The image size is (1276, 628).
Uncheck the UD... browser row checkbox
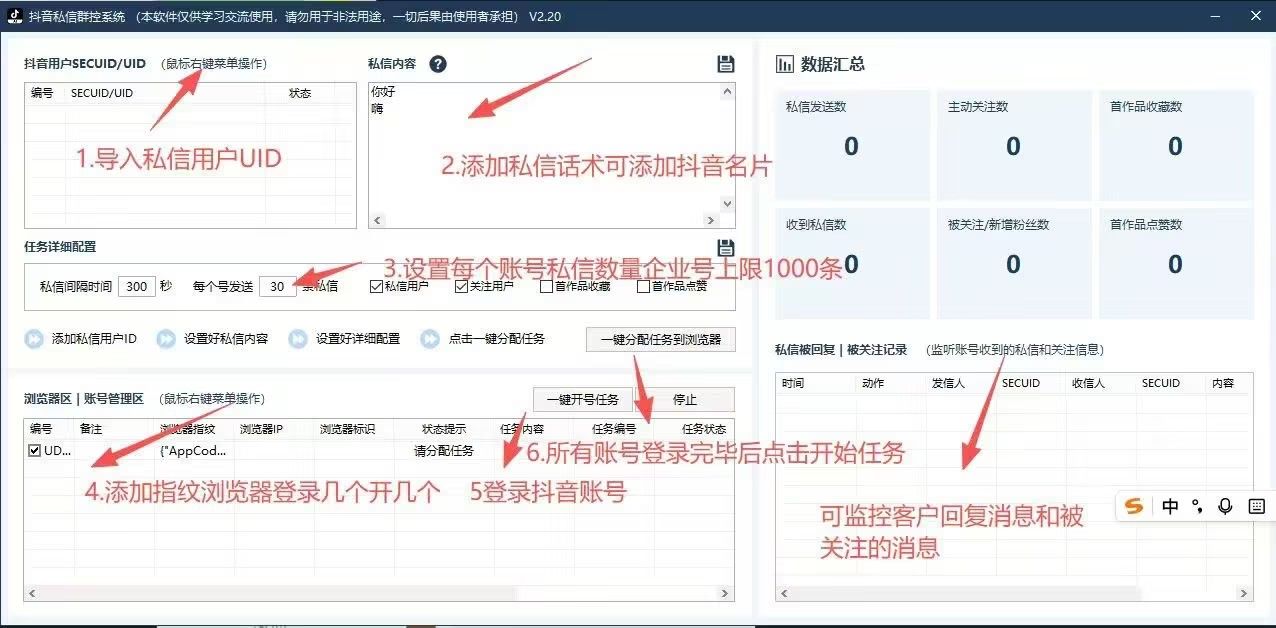35,451
